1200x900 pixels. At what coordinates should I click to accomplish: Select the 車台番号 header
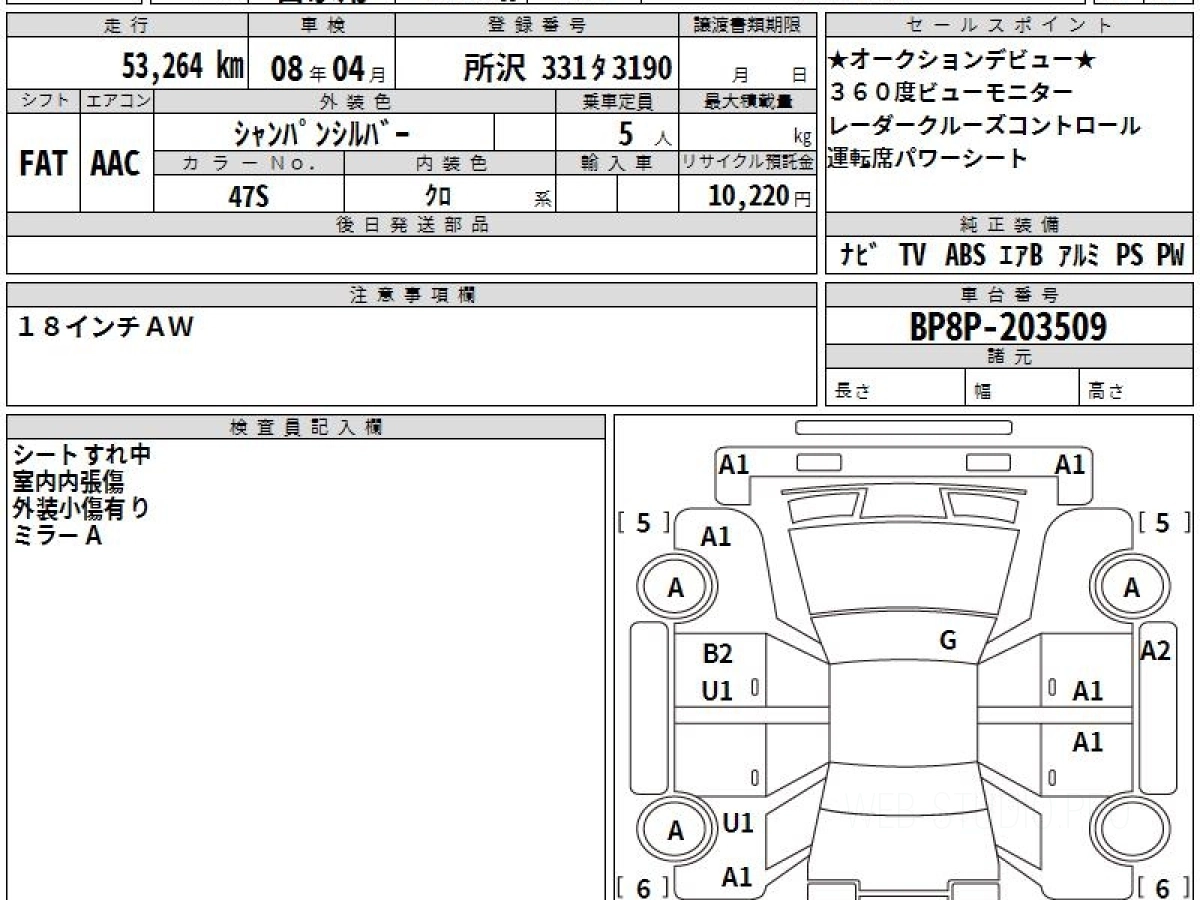1010,295
